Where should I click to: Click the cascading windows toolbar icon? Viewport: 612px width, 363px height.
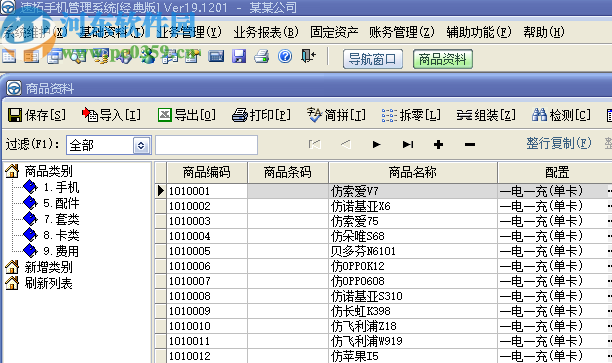tap(55, 57)
